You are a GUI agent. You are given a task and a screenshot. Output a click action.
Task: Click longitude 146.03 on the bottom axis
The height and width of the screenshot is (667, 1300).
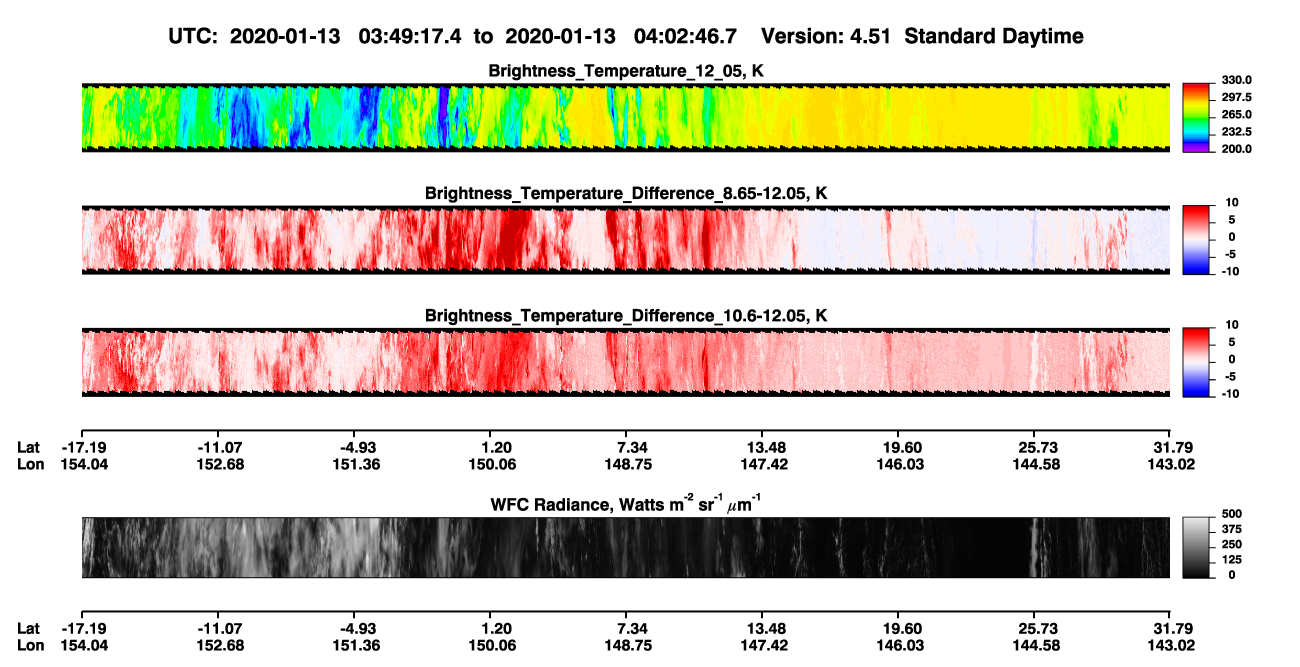901,645
